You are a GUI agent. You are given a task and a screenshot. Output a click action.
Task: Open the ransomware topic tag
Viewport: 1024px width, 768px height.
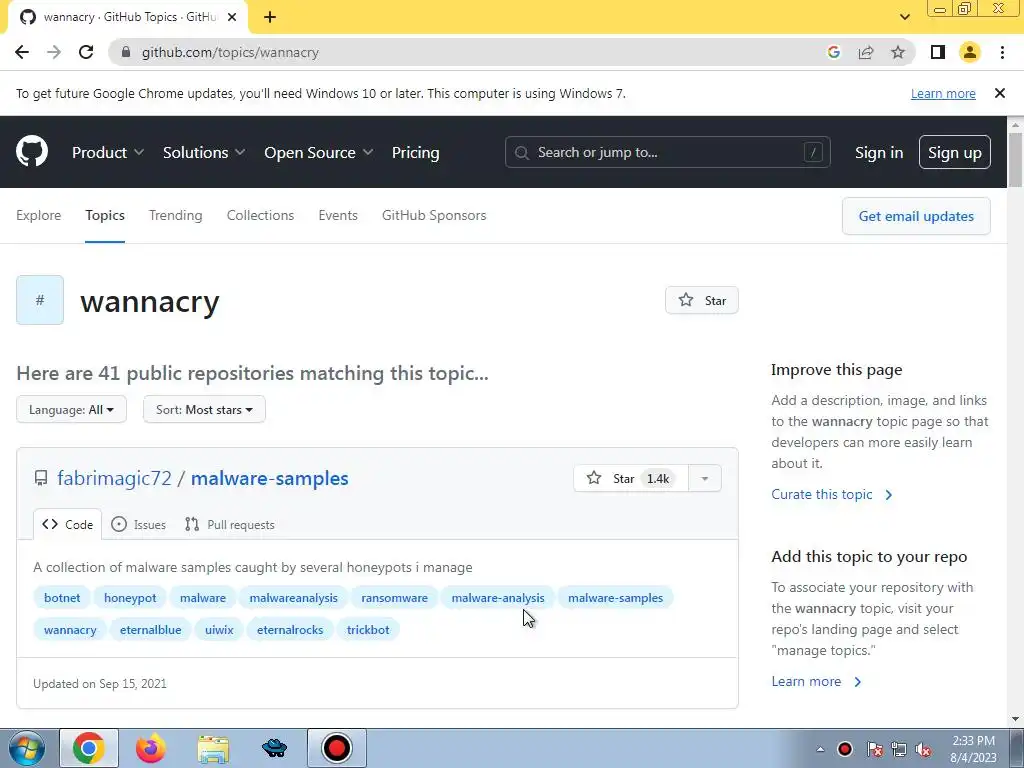click(394, 598)
